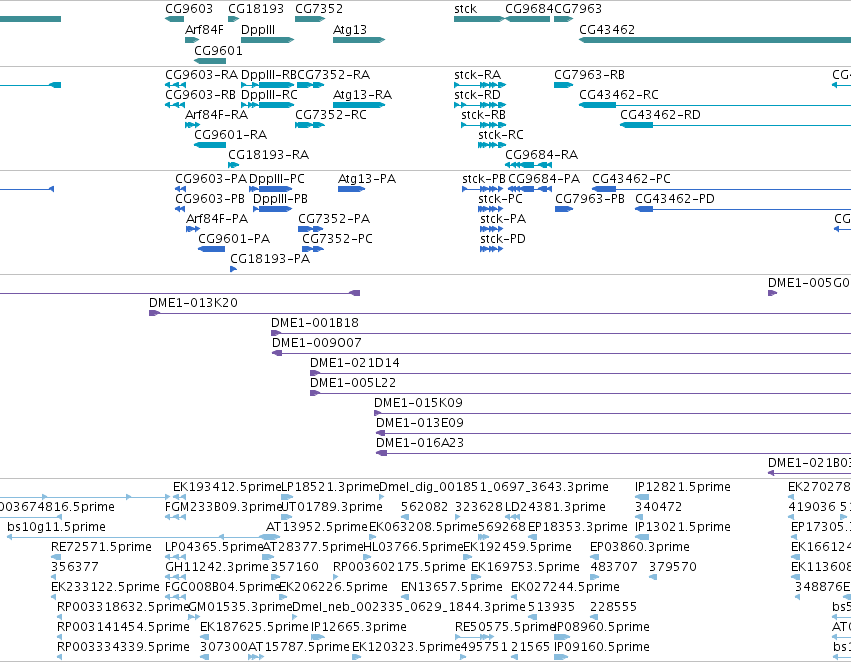The width and height of the screenshot is (851, 662).
Task: Select protein CG43462-PC
Action: (721, 189)
